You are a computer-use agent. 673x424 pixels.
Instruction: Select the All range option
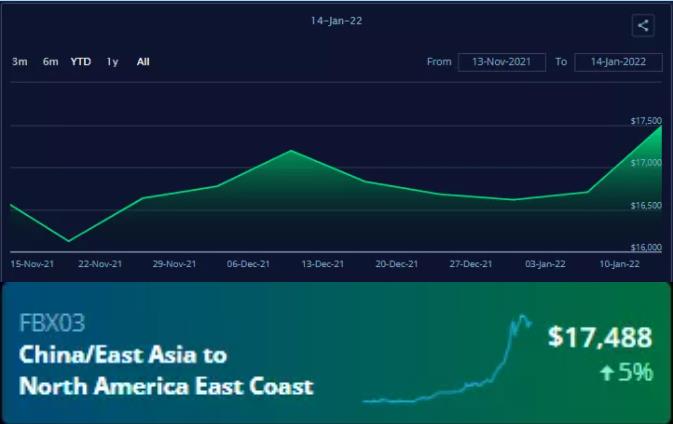[x=143, y=62]
